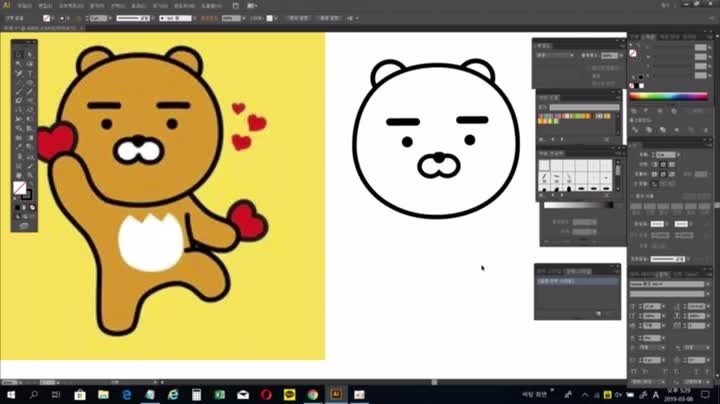Enable the Dashed Line checkbox

(x=634, y=196)
